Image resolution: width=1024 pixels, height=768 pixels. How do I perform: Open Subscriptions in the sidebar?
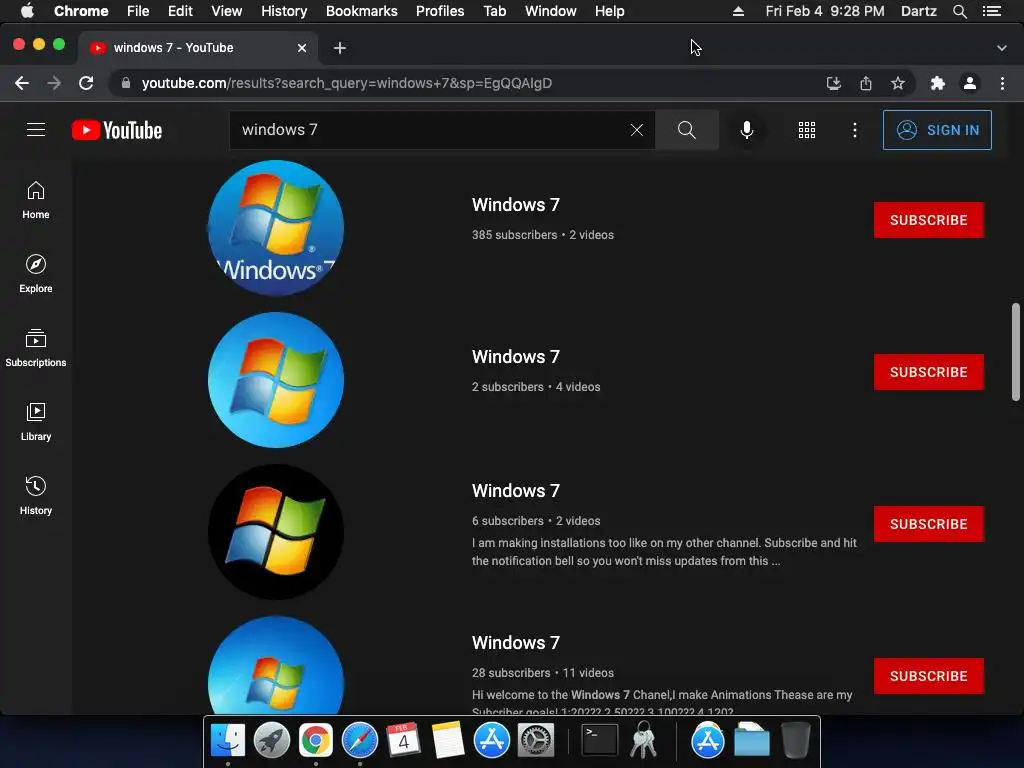[x=36, y=348]
